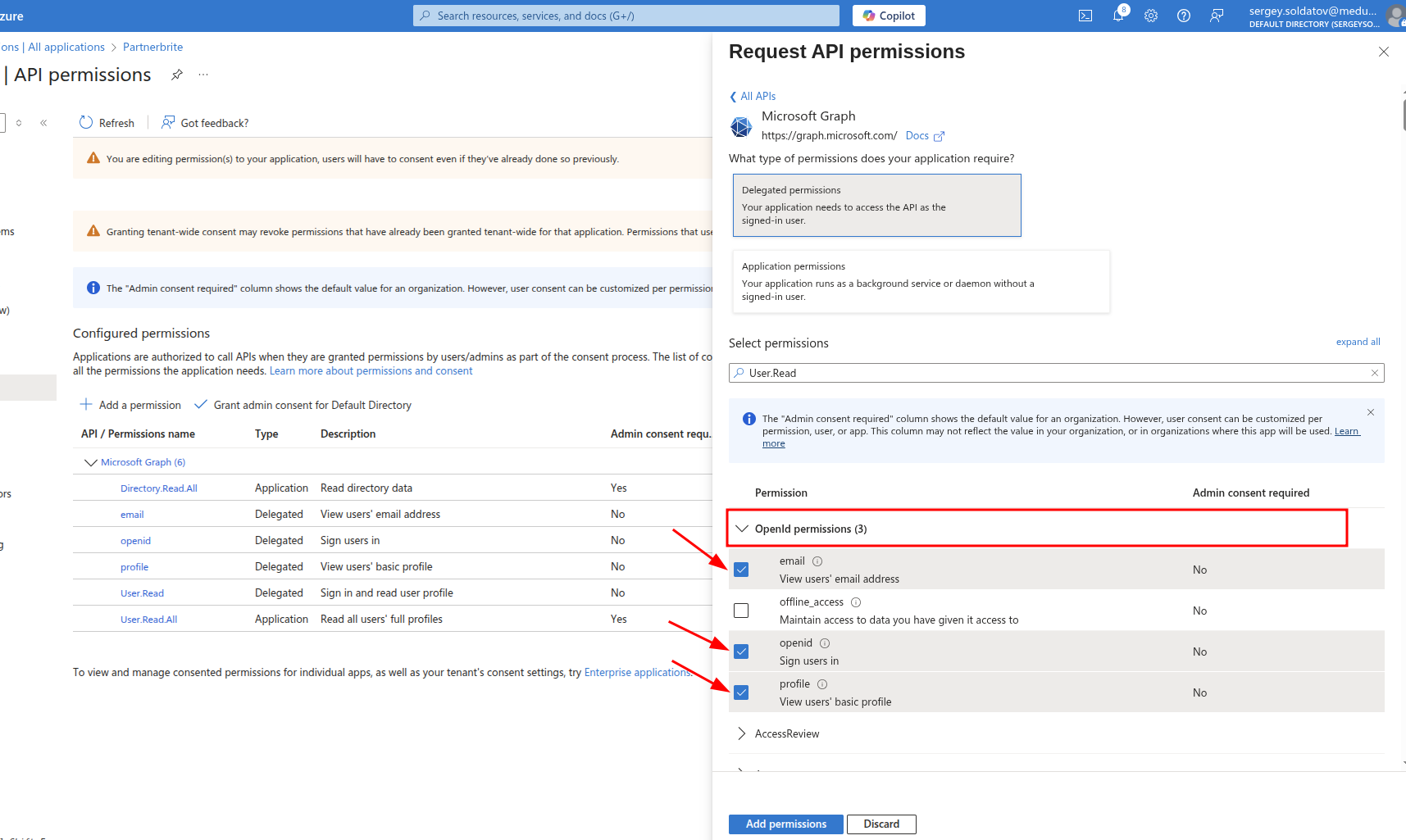Select Application permissions option

point(921,281)
